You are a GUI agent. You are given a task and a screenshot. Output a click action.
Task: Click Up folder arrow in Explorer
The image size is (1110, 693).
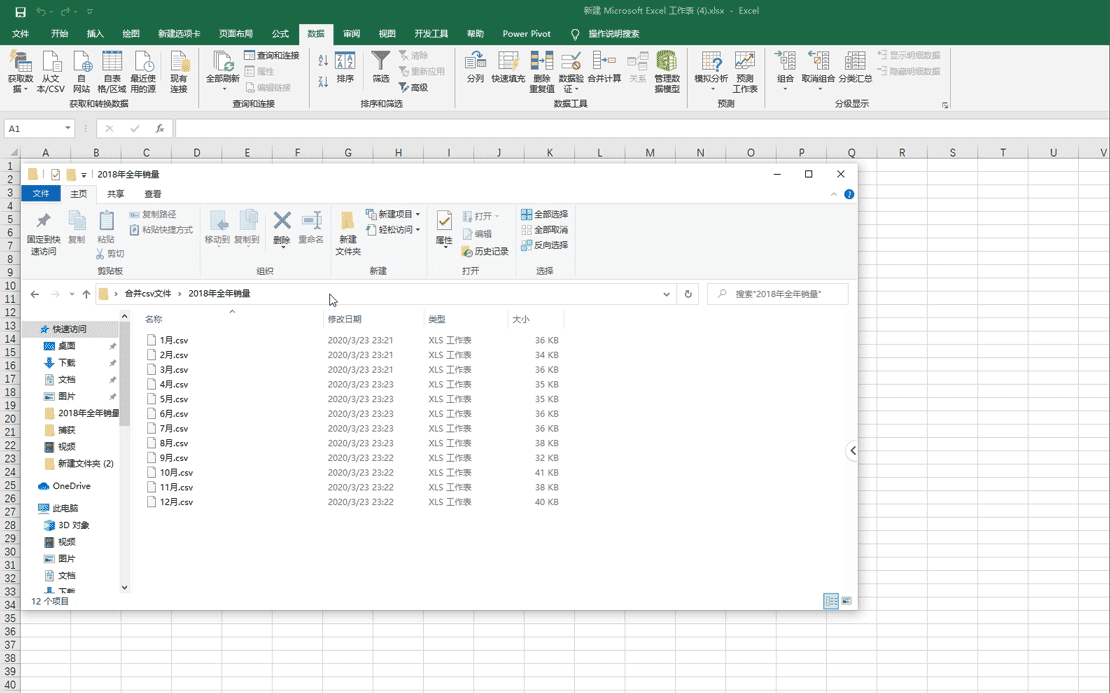[86, 294]
